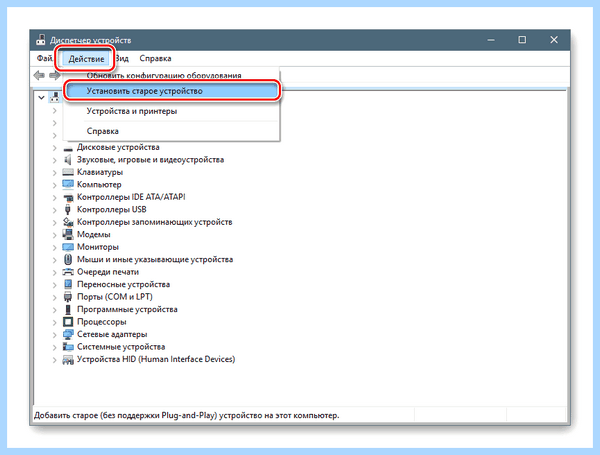Select the Очереди печати row
The height and width of the screenshot is (455, 600).
[108, 272]
